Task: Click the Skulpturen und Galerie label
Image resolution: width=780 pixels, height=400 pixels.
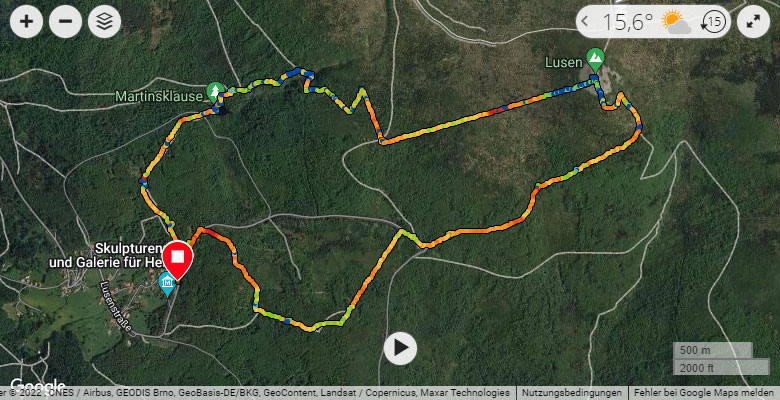Action: pyautogui.click(x=105, y=255)
